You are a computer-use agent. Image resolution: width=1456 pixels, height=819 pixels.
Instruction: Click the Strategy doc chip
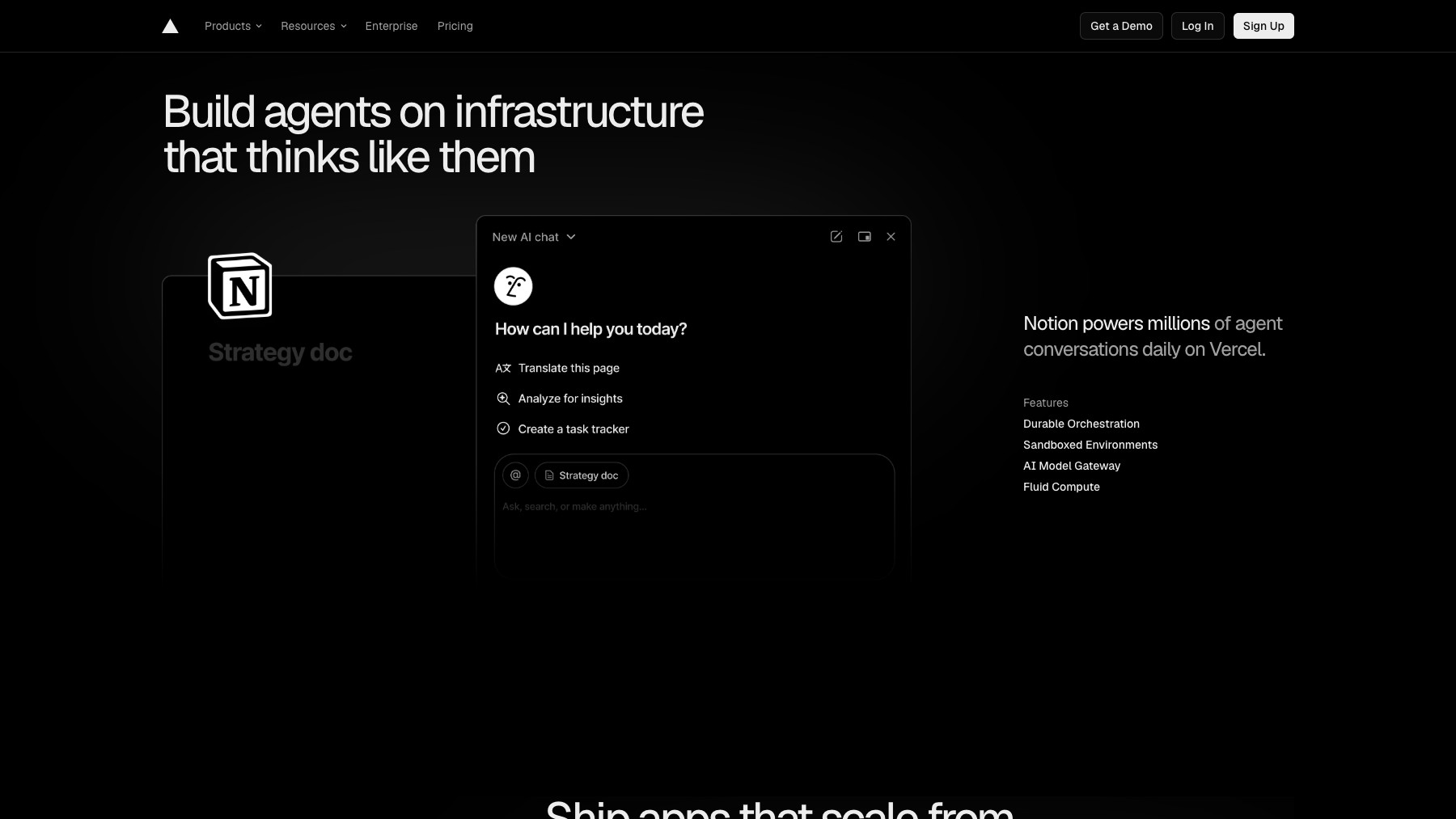click(582, 475)
